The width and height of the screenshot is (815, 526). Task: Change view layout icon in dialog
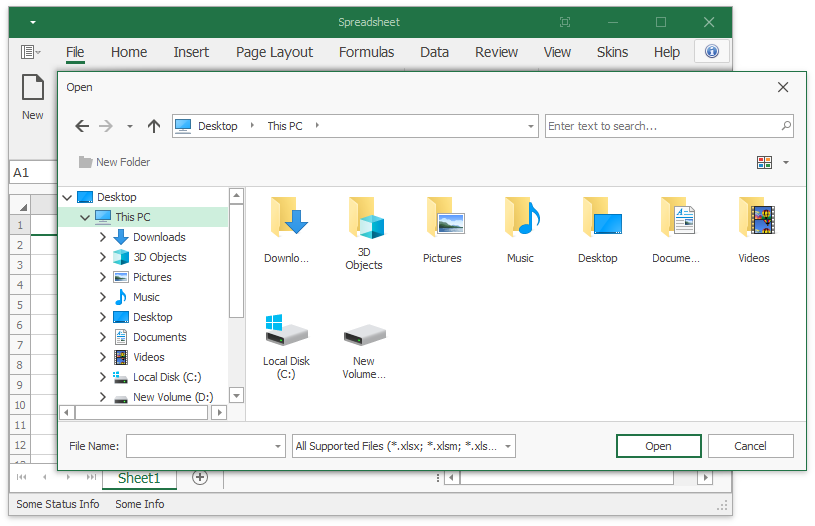pos(765,162)
